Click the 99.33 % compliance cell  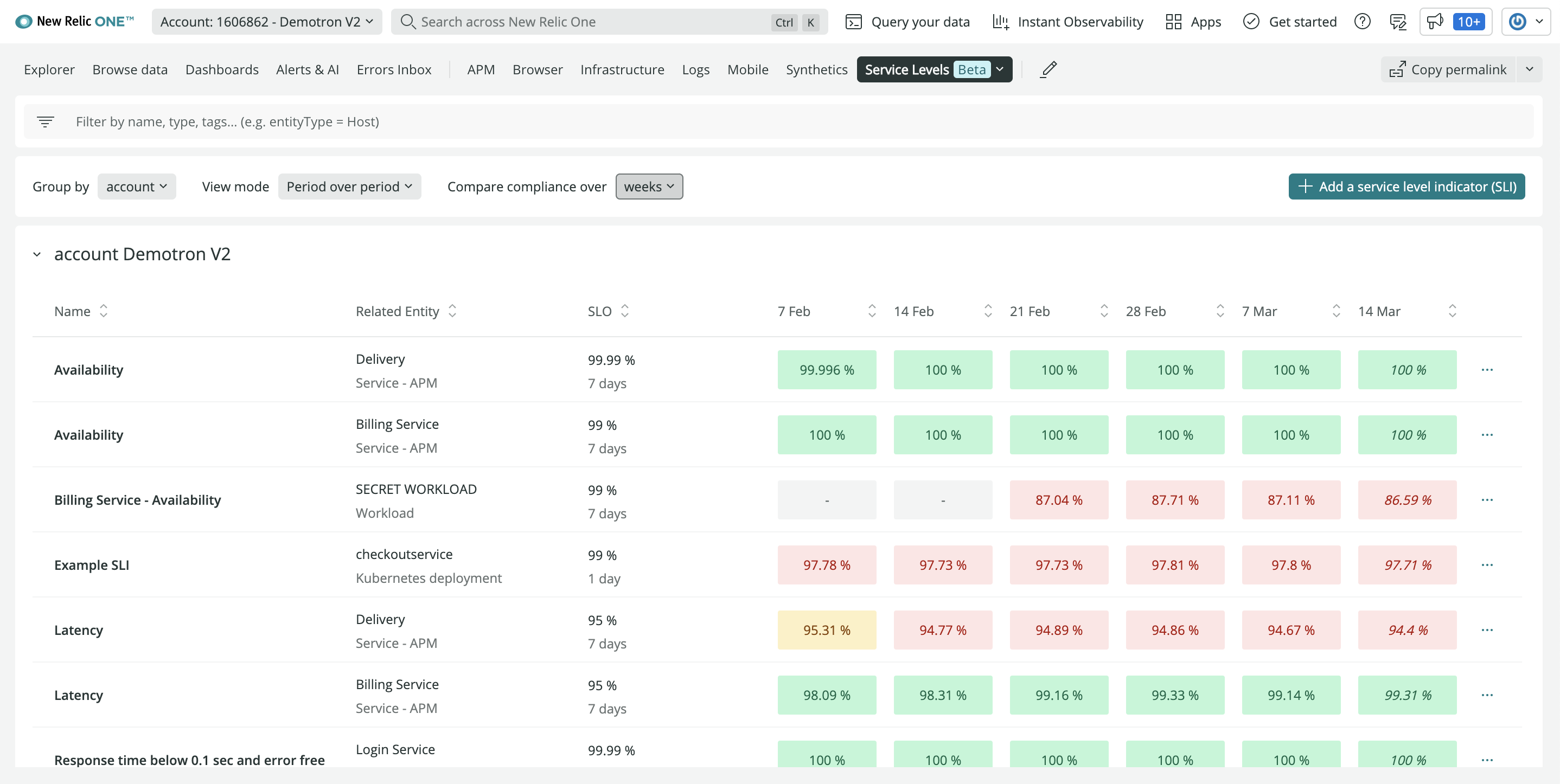pos(1175,695)
